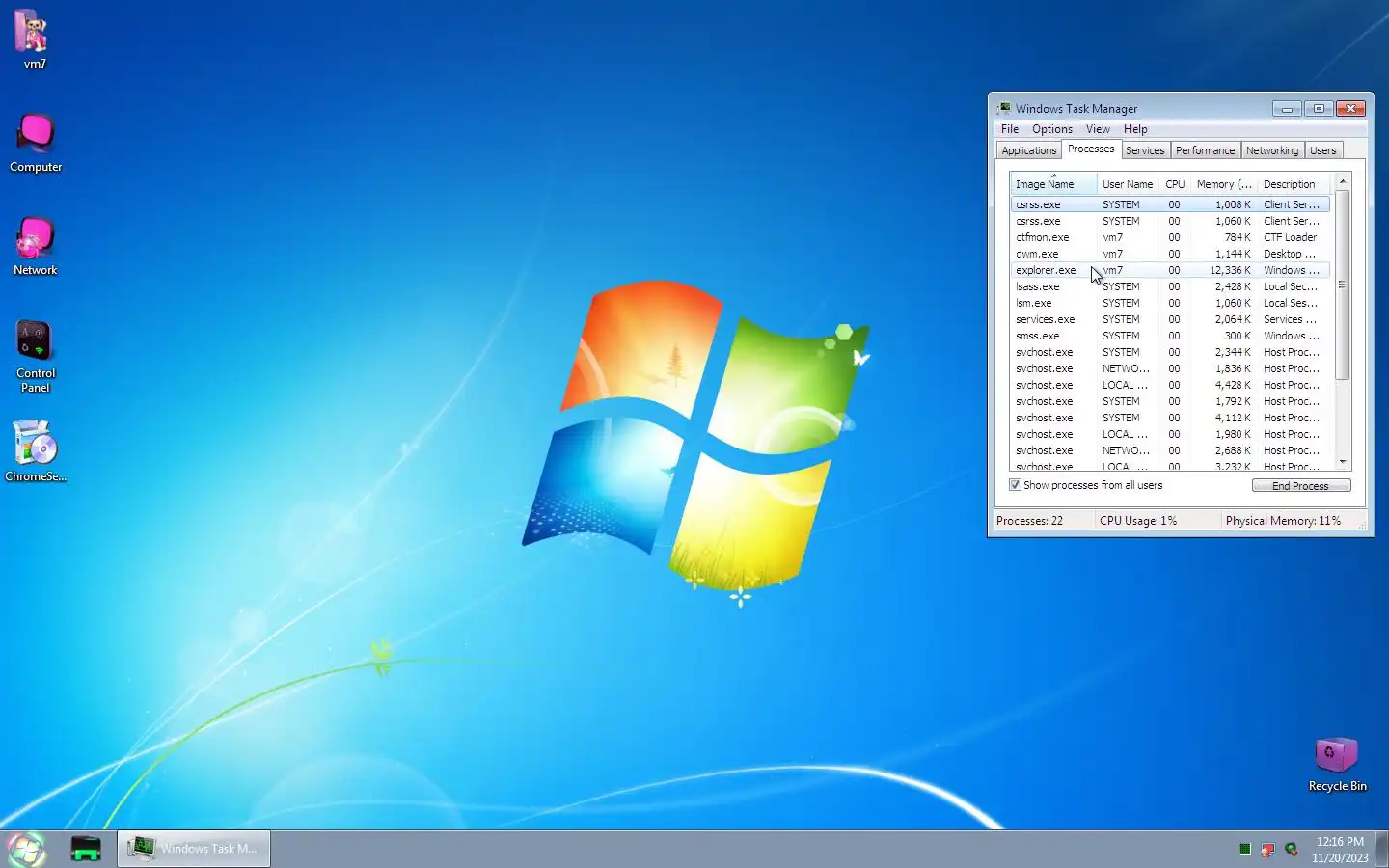Screen dimensions: 1389x868
Task: Select the services.exe process row
Action: point(1170,319)
